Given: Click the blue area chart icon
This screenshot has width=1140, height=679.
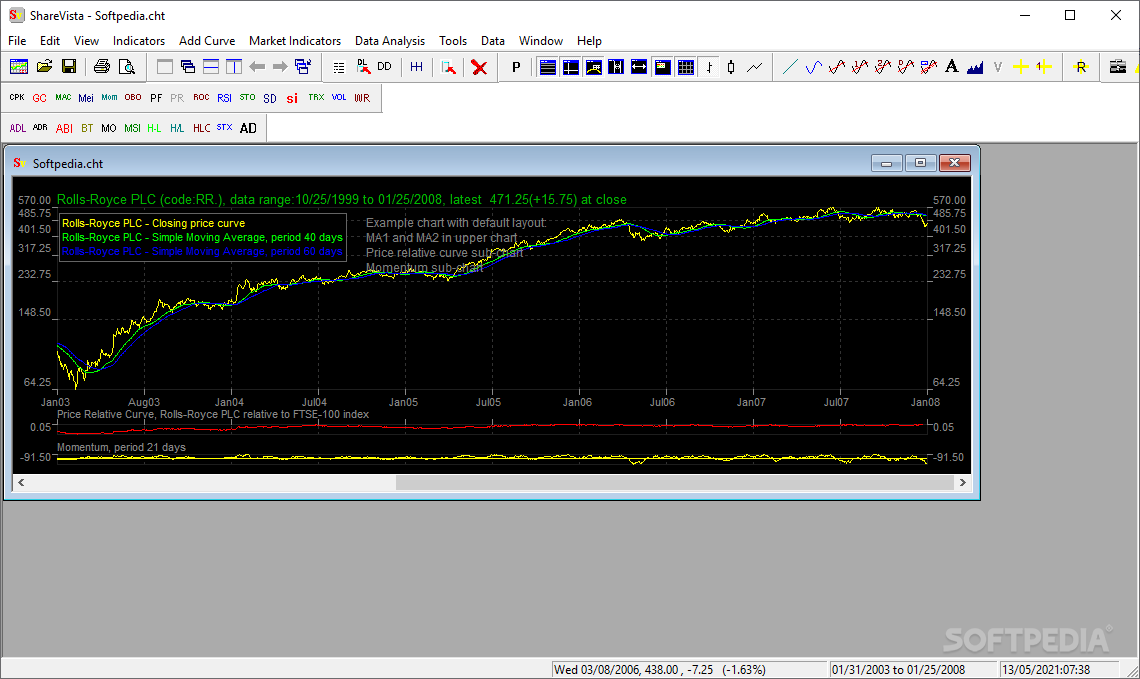Looking at the screenshot, I should tap(975, 68).
